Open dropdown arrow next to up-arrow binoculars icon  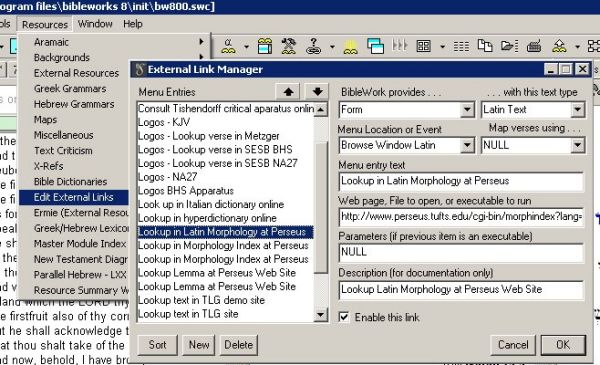point(577,47)
